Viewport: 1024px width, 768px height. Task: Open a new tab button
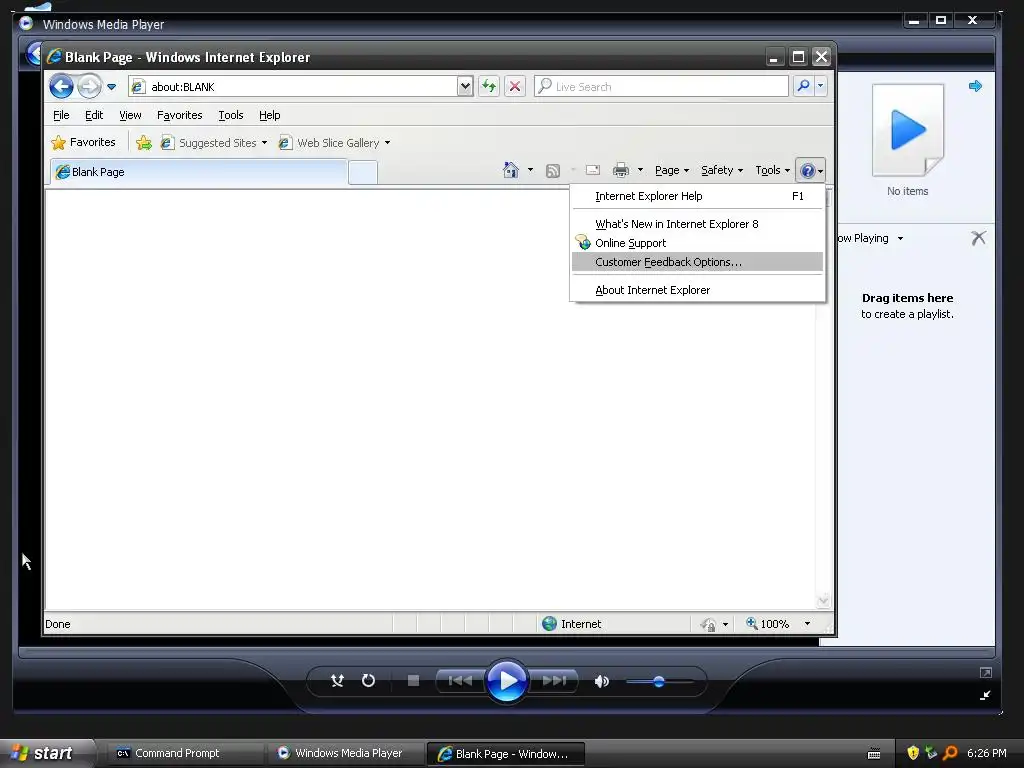[x=362, y=172]
